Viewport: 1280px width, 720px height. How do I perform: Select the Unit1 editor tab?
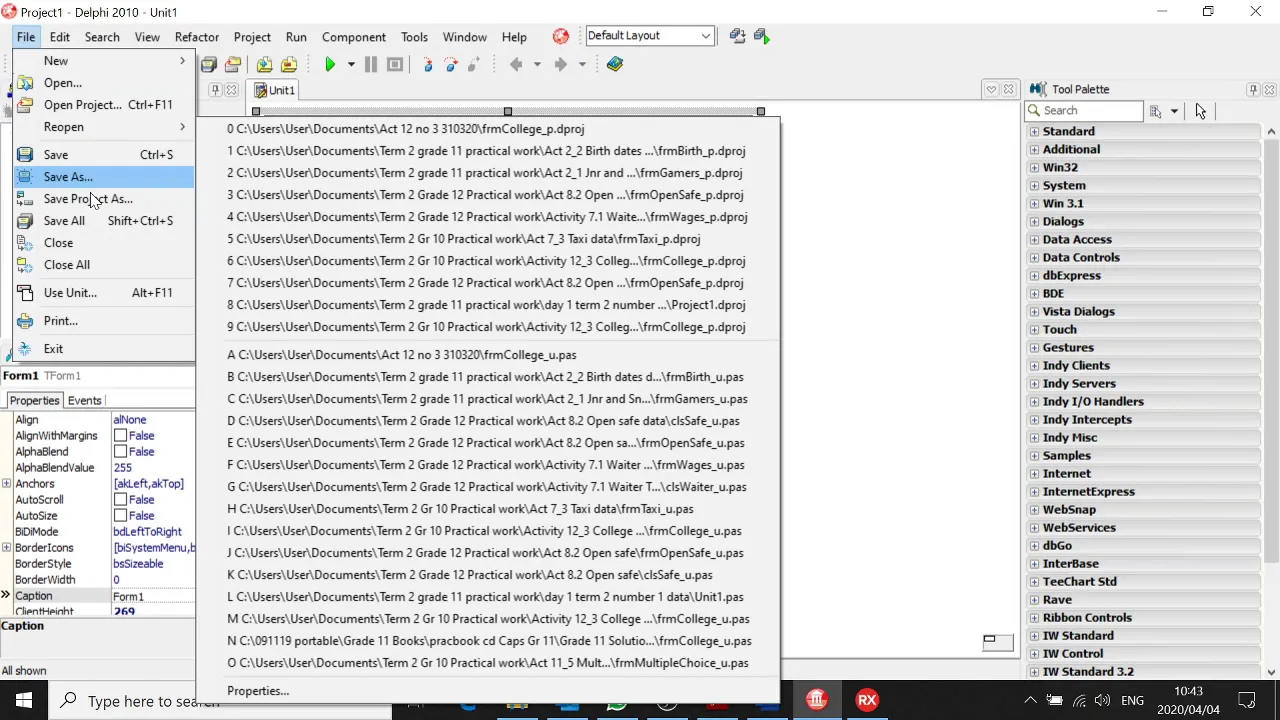(x=275, y=90)
